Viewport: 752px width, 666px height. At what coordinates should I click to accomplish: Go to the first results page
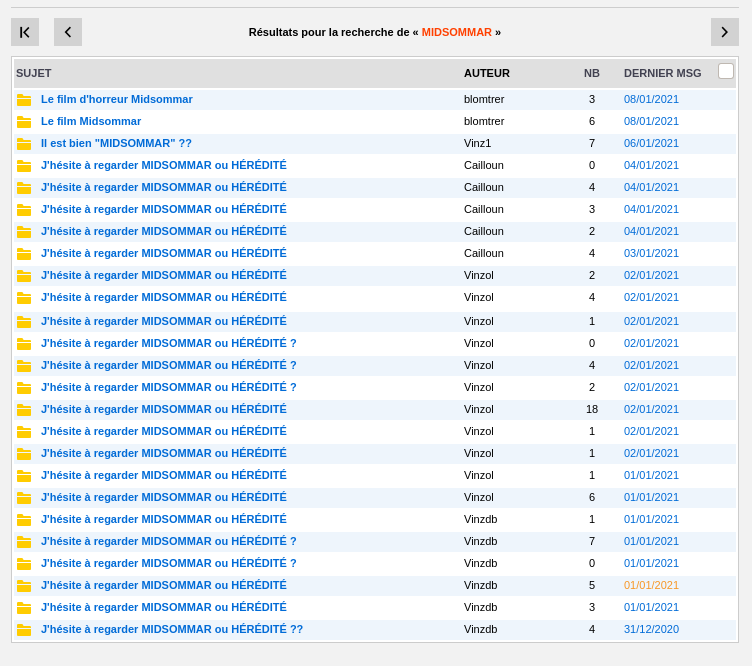(x=25, y=32)
